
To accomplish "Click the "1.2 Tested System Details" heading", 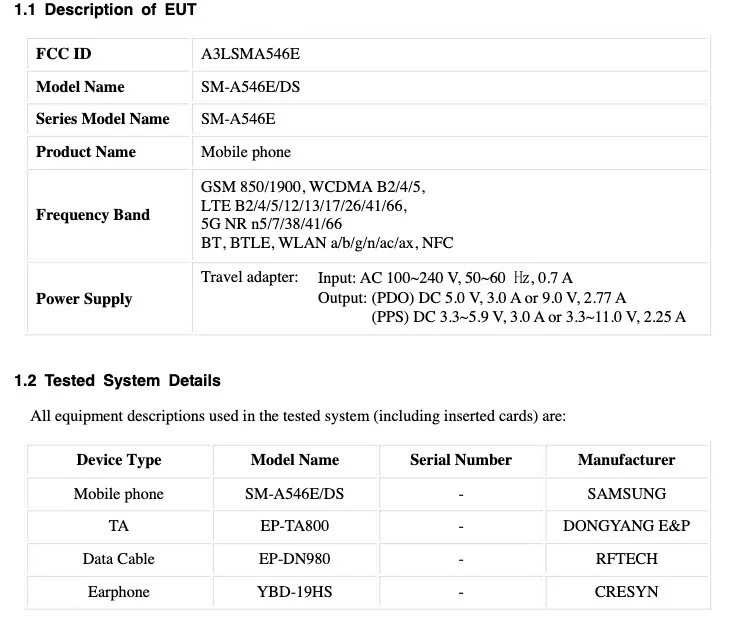I will [117, 380].
